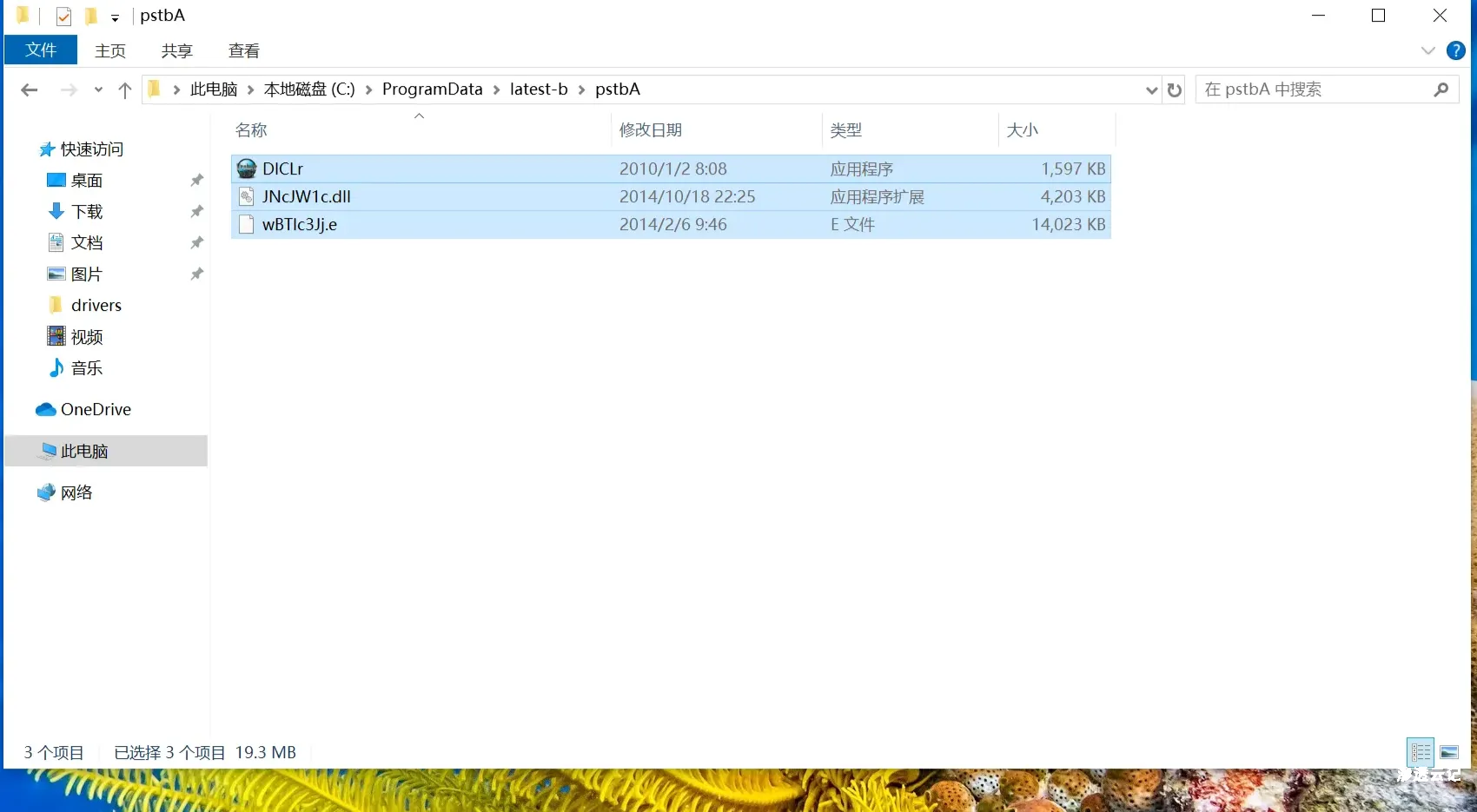The image size is (1477, 812).
Task: Open the drivers folder in quick access
Action: coord(96,305)
